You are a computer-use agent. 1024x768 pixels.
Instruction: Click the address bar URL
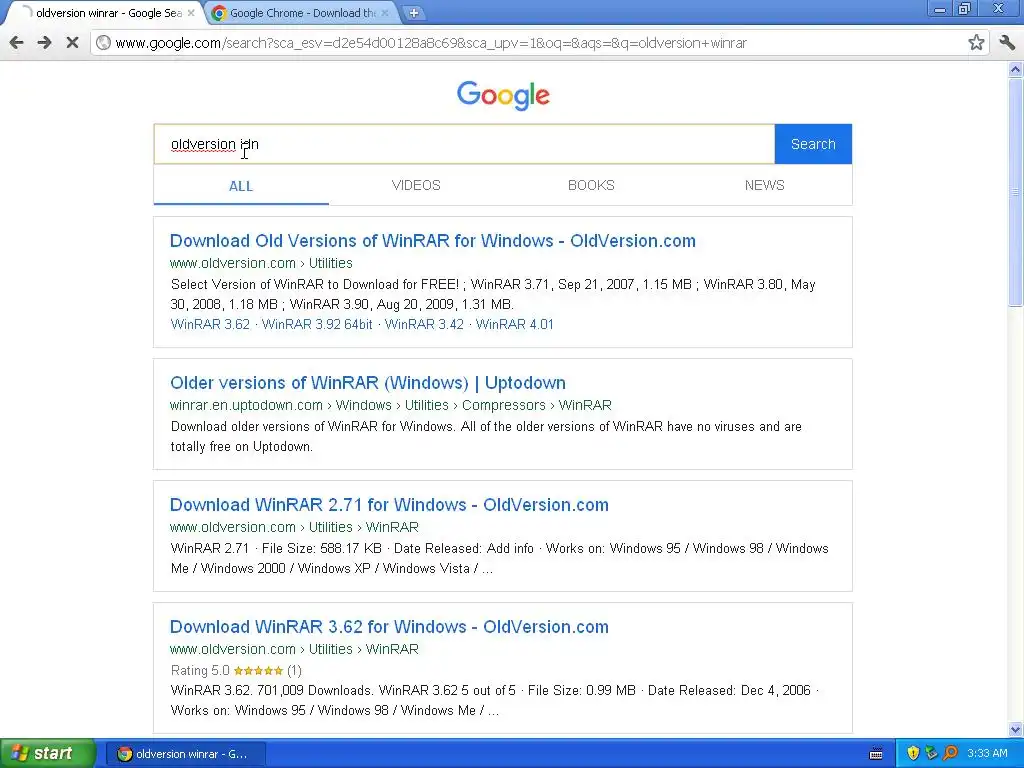click(430, 43)
